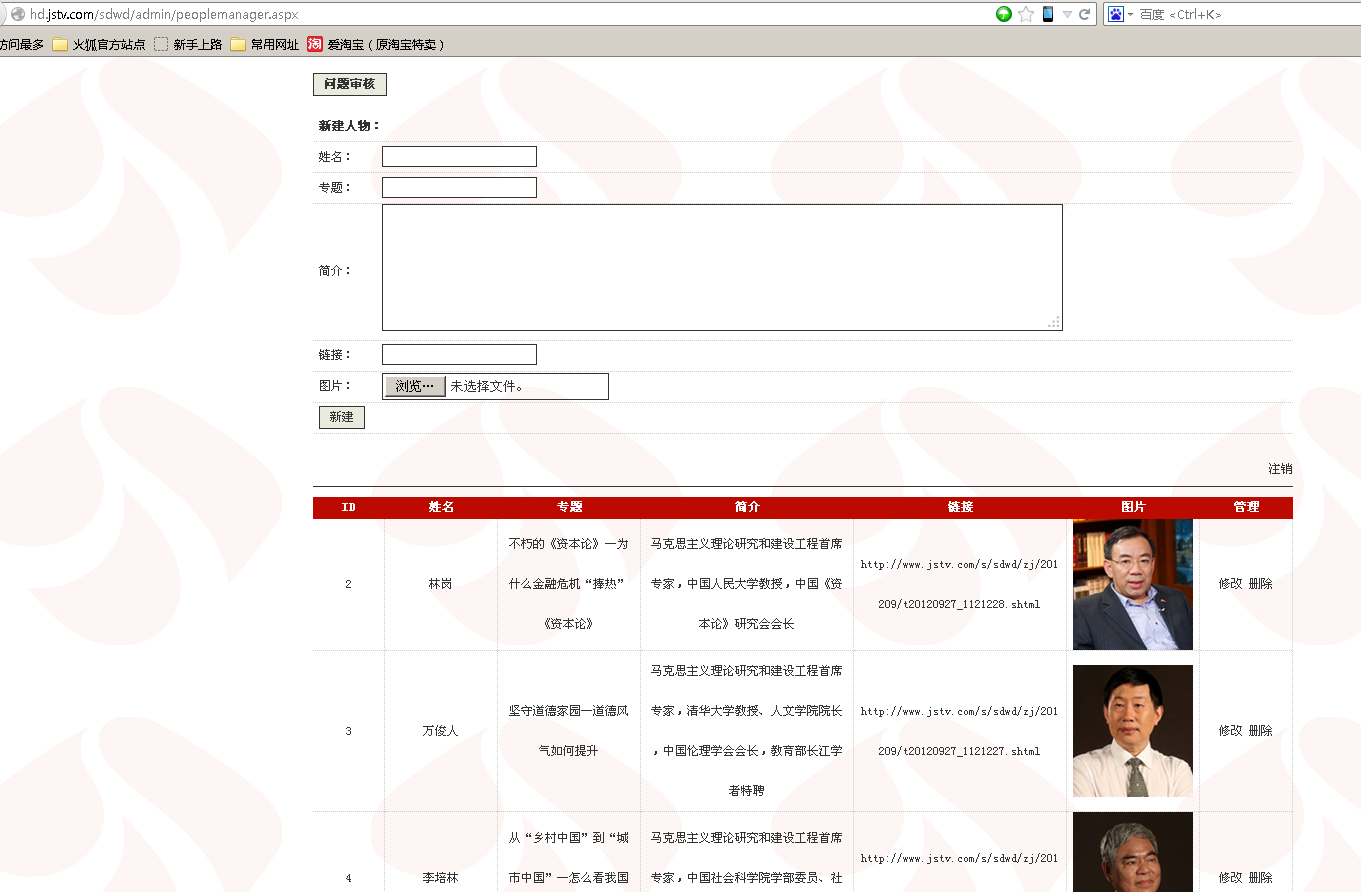The height and width of the screenshot is (892, 1361).
Task: Click the 浏览 file browse button
Action: [x=415, y=386]
